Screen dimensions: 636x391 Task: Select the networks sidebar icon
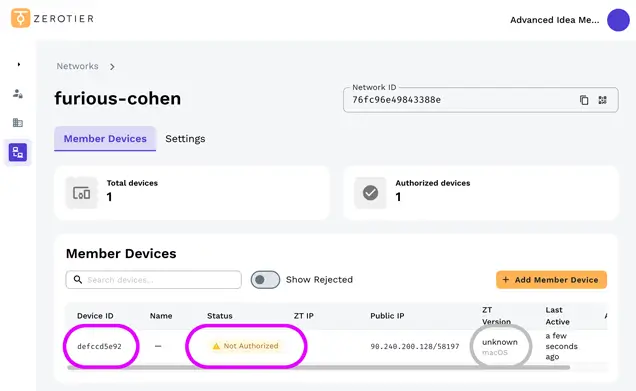click(x=18, y=153)
